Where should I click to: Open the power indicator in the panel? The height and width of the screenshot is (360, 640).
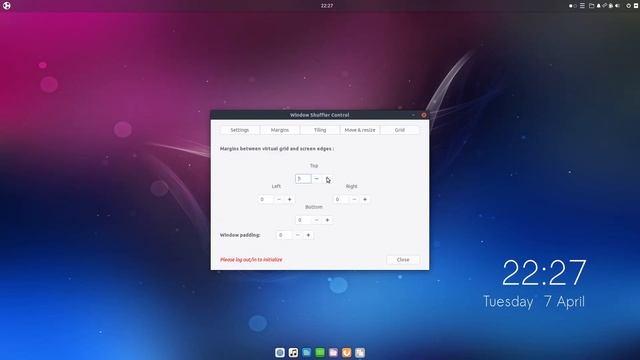click(x=629, y=6)
